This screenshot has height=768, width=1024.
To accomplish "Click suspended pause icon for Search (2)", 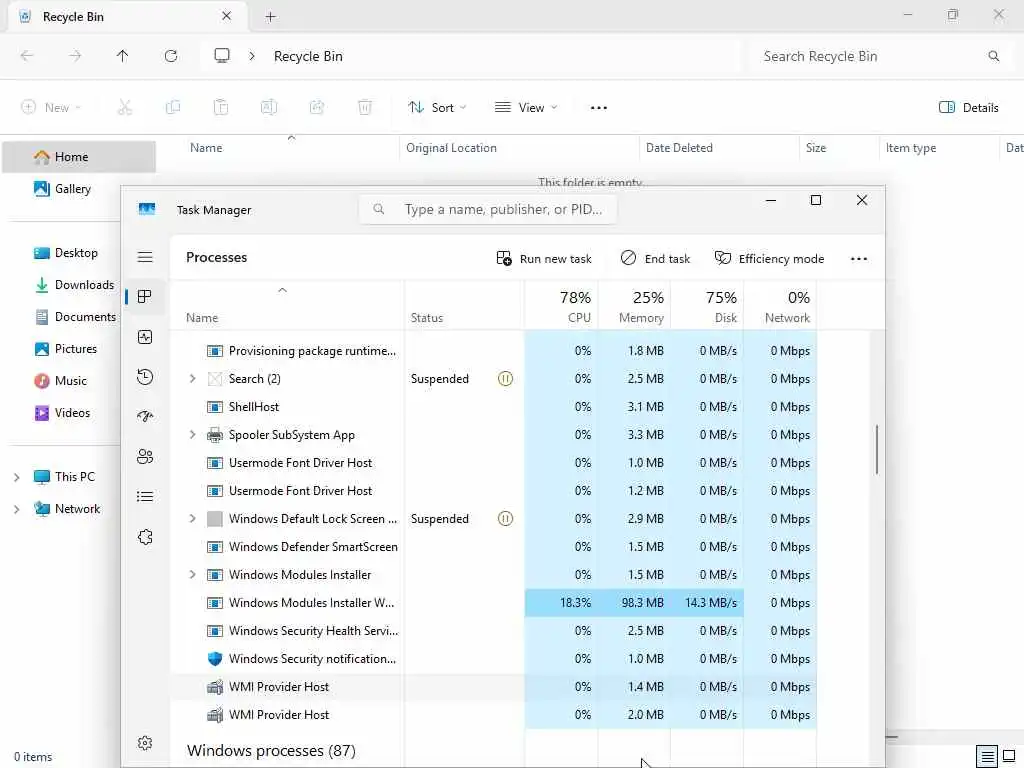I will [505, 379].
